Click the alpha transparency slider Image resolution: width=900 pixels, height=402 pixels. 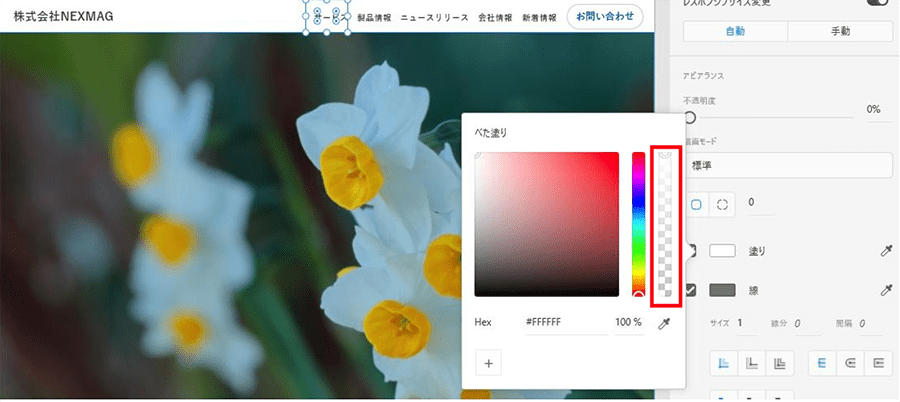pos(665,224)
